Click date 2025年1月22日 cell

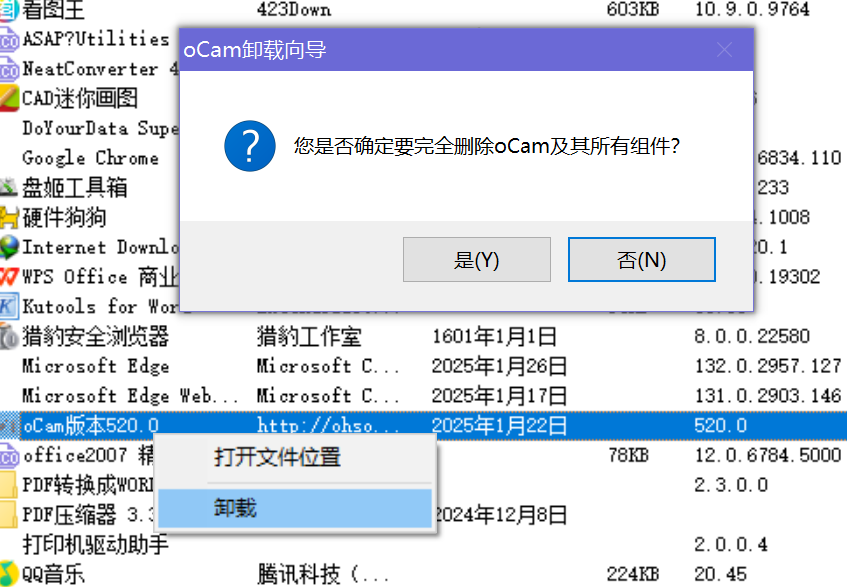(x=499, y=426)
